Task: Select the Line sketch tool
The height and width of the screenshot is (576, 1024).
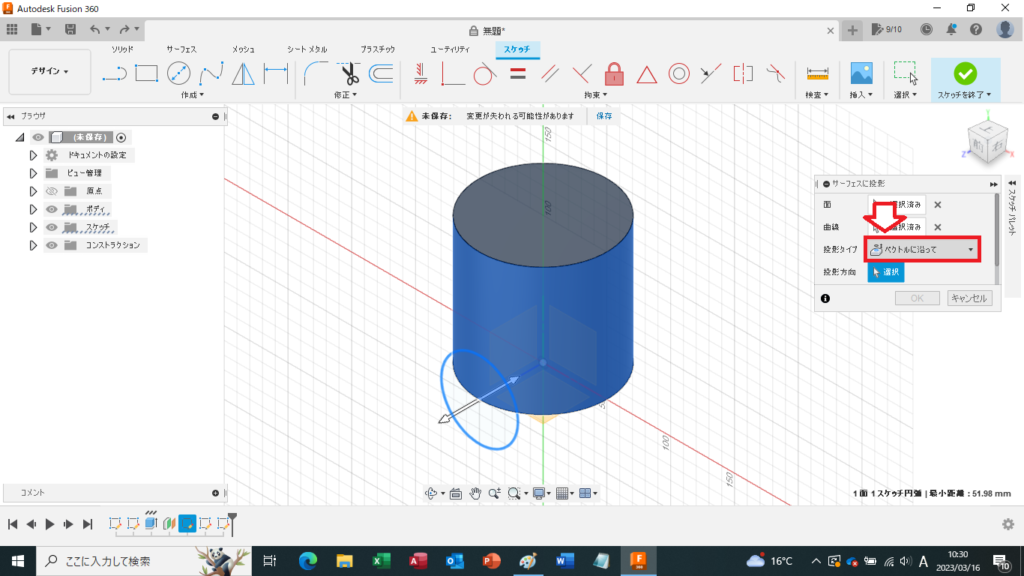Action: [114, 74]
